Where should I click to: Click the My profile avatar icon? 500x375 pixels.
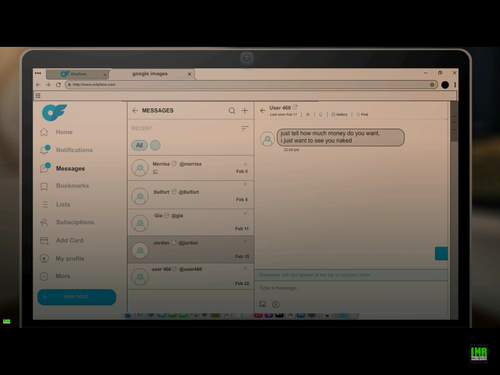tap(44, 258)
